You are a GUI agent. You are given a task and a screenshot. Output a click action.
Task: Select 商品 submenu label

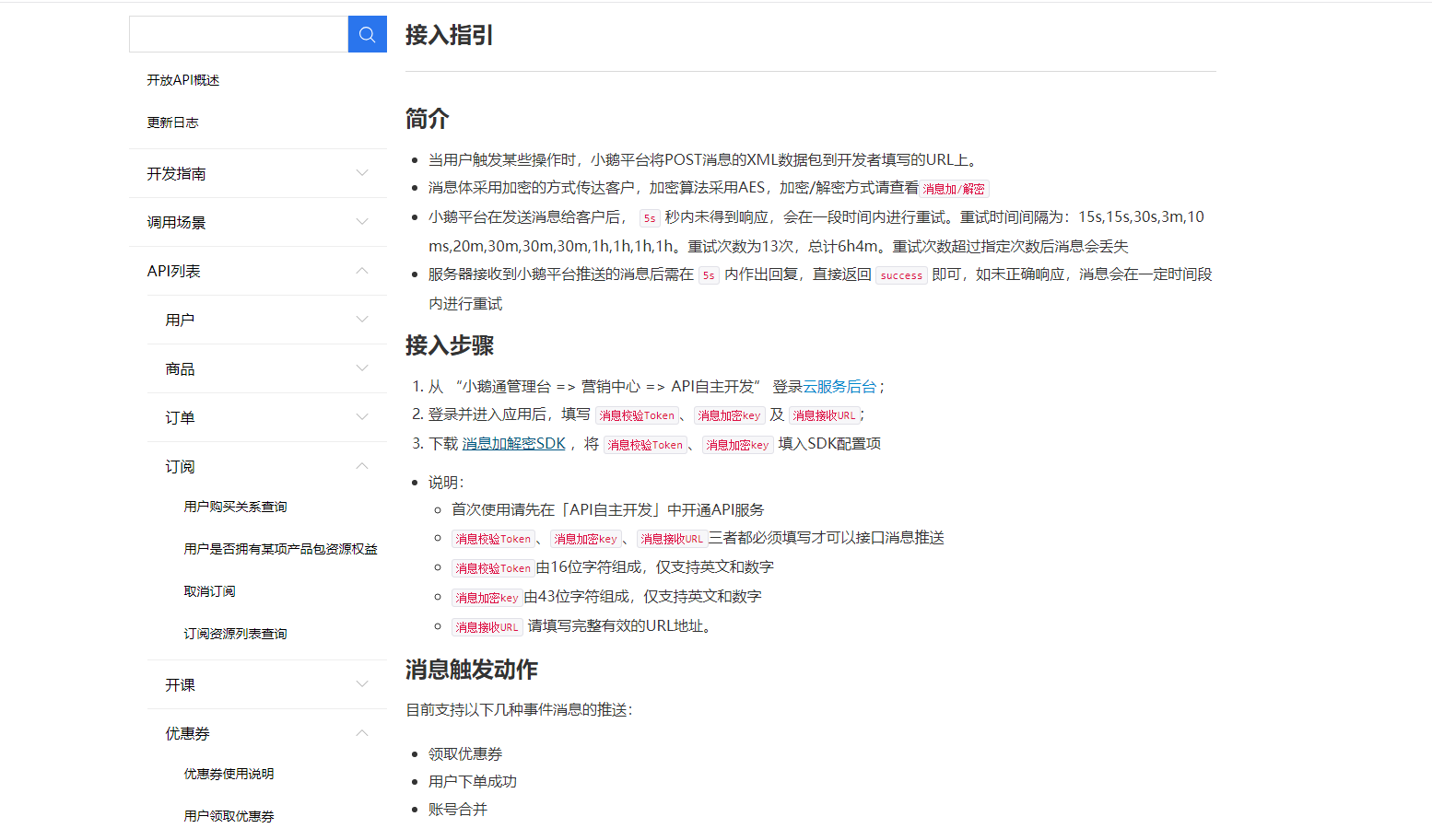tap(180, 369)
